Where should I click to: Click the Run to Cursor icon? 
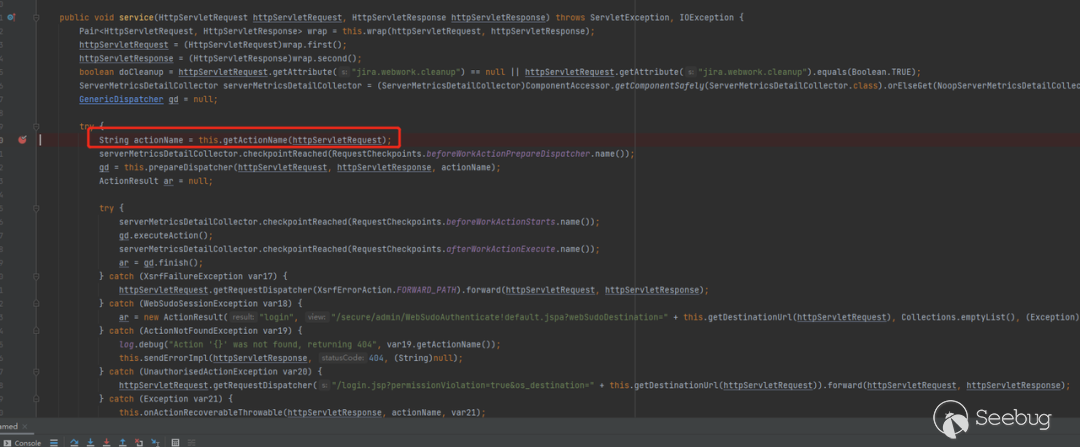pos(155,442)
